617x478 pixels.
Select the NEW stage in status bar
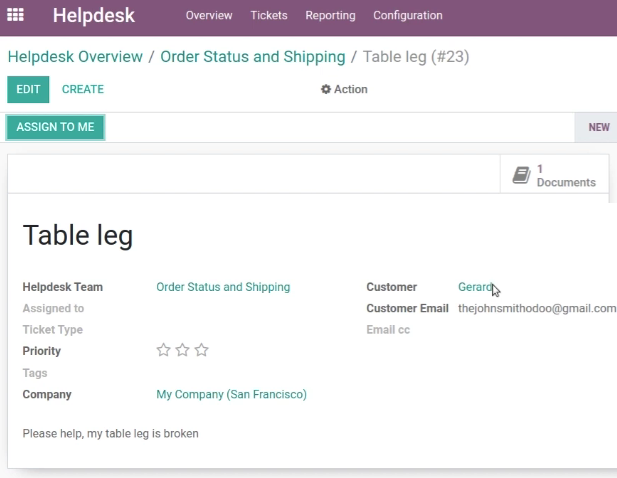tap(599, 127)
